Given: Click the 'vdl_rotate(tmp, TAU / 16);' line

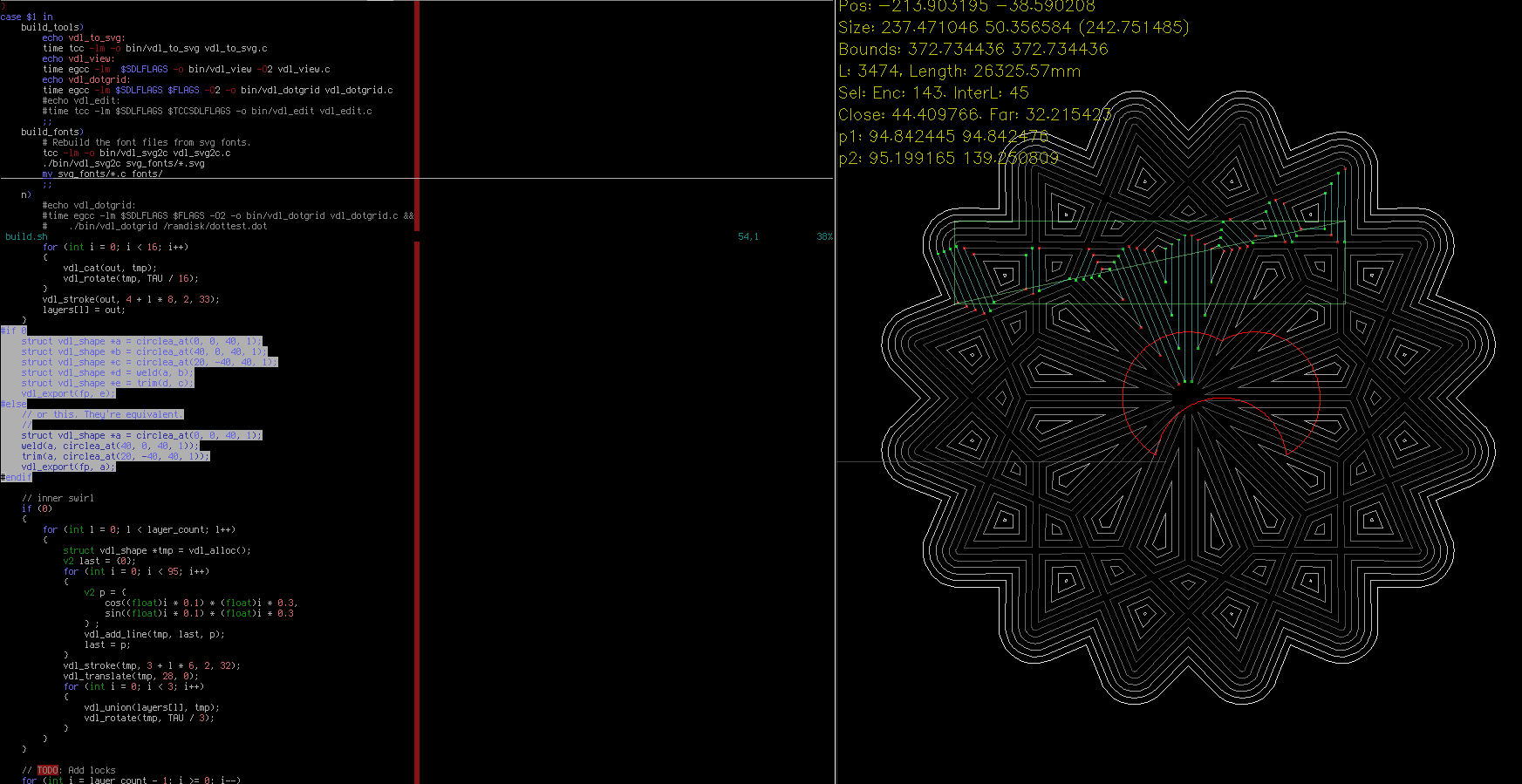Looking at the screenshot, I should coord(132,278).
